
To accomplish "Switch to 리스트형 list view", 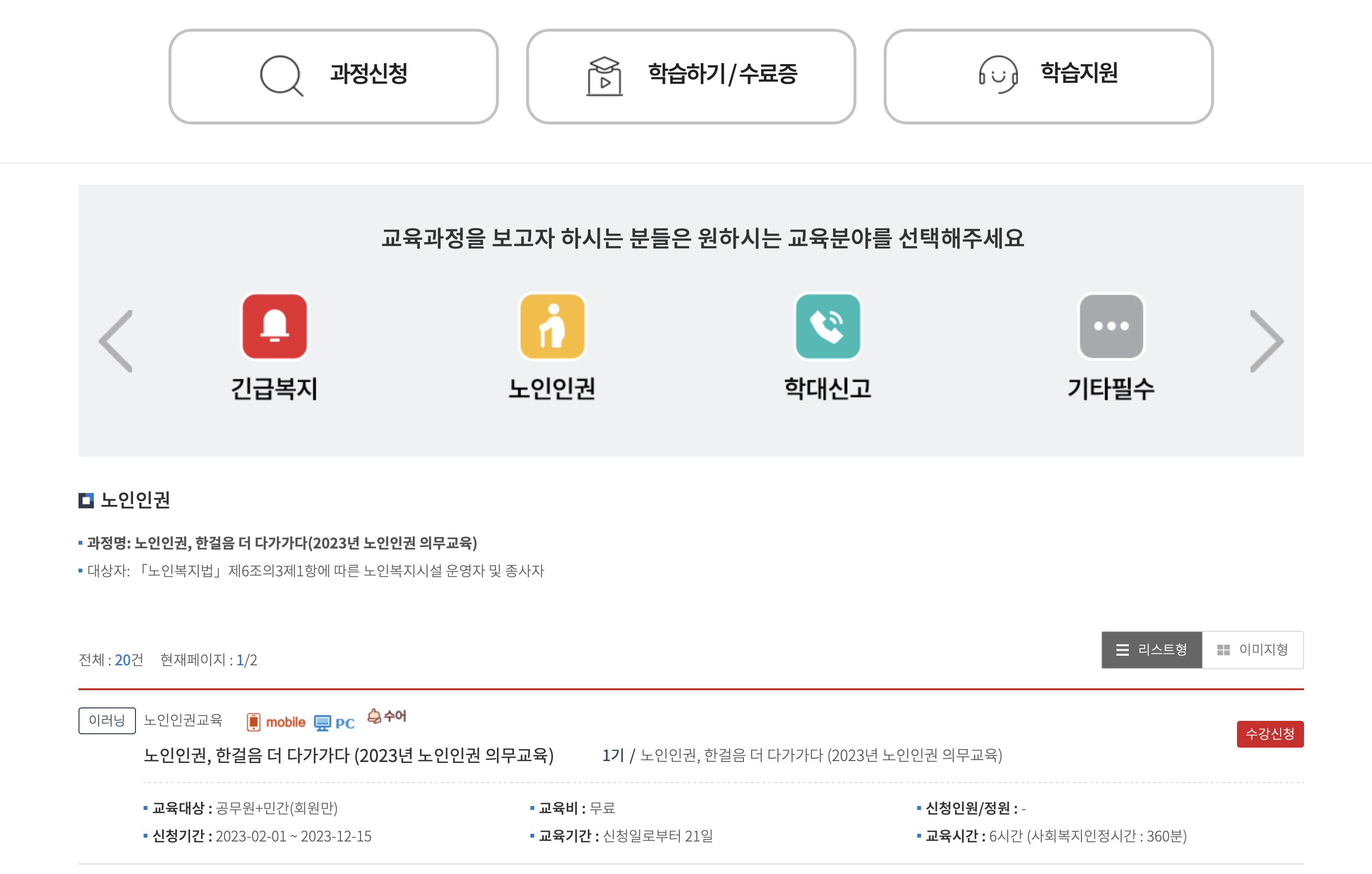I will coord(1151,650).
